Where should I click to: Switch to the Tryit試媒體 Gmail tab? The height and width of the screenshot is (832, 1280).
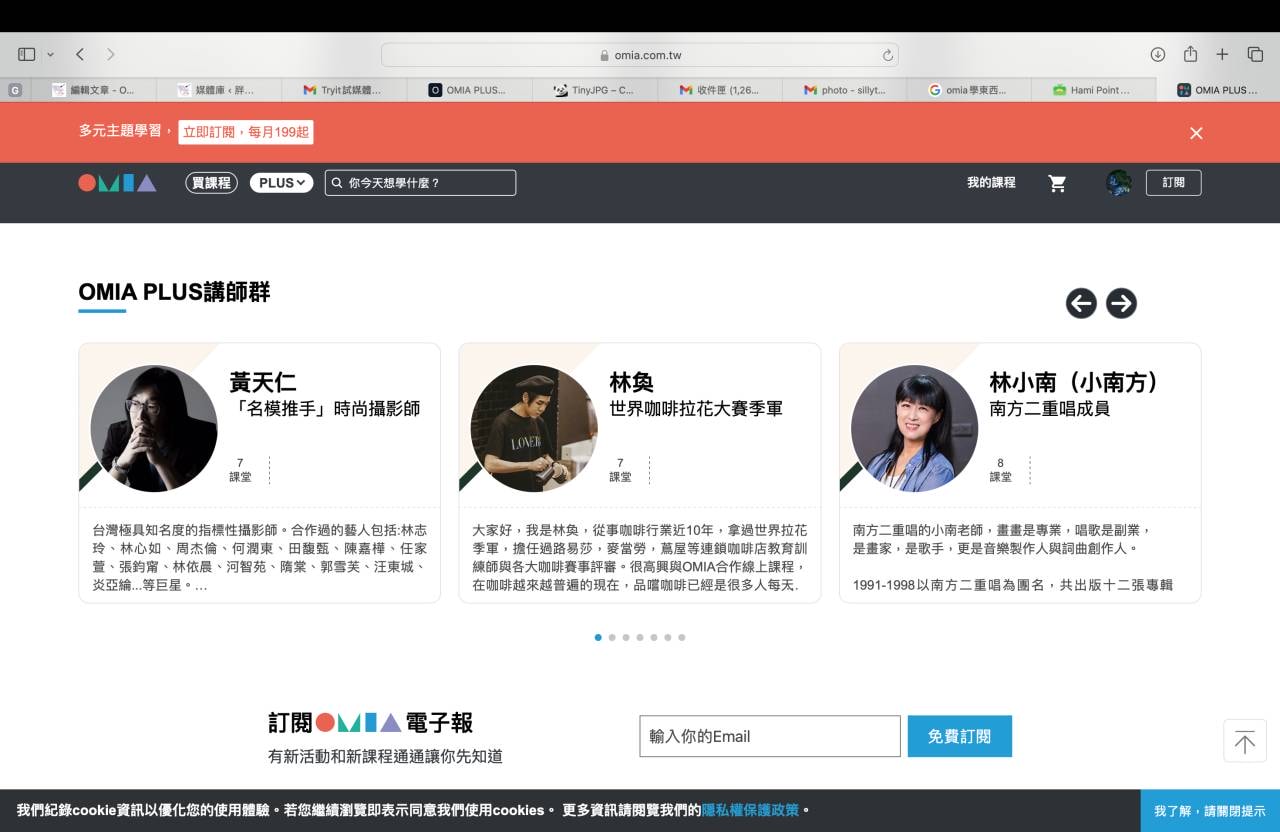tap(343, 90)
